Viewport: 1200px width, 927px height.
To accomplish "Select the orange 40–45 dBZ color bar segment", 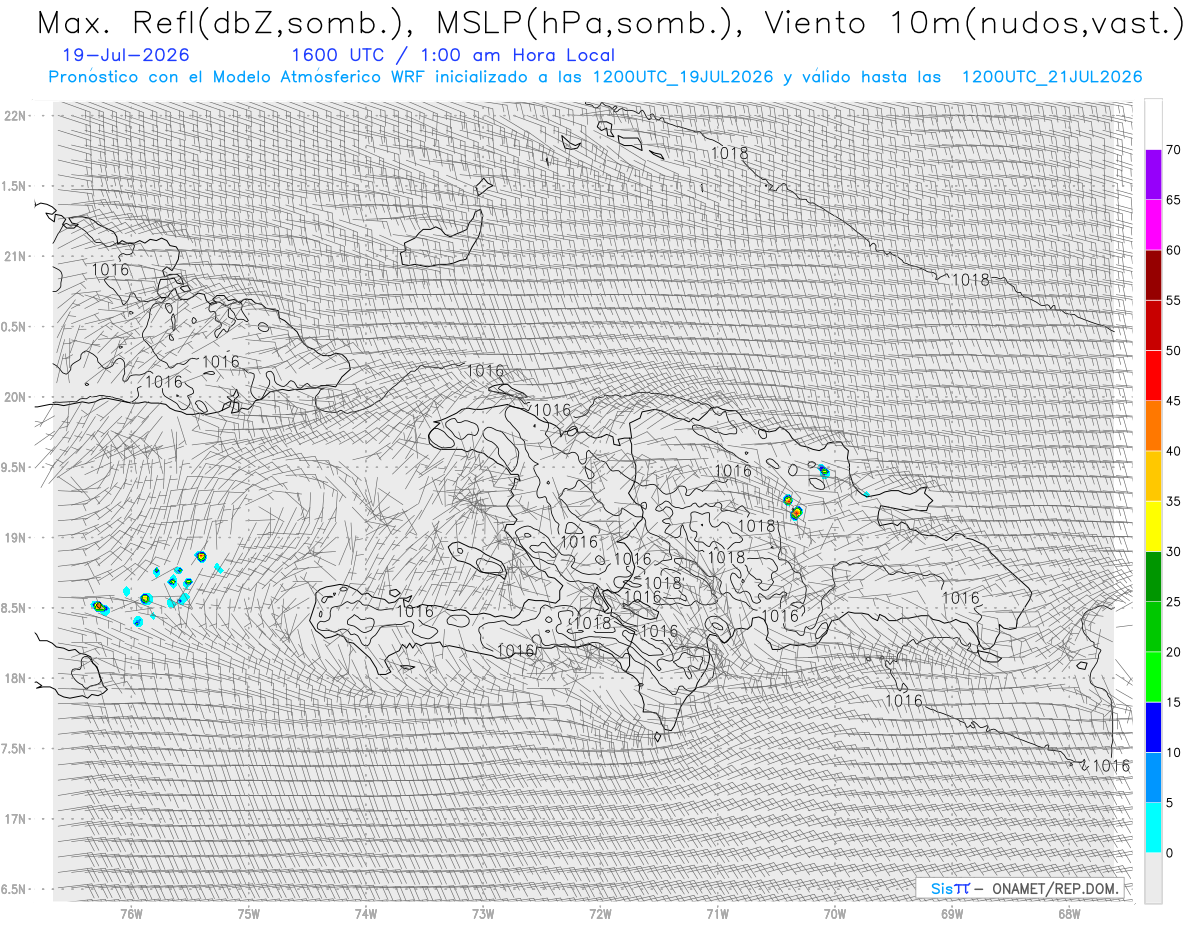I will [1153, 426].
